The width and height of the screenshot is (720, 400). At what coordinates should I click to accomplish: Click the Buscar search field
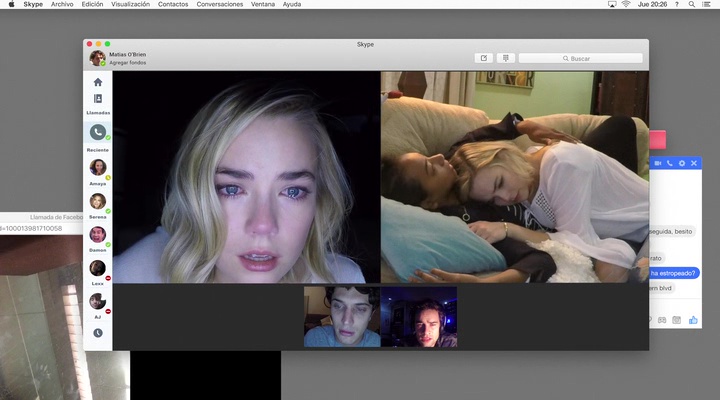click(x=580, y=58)
